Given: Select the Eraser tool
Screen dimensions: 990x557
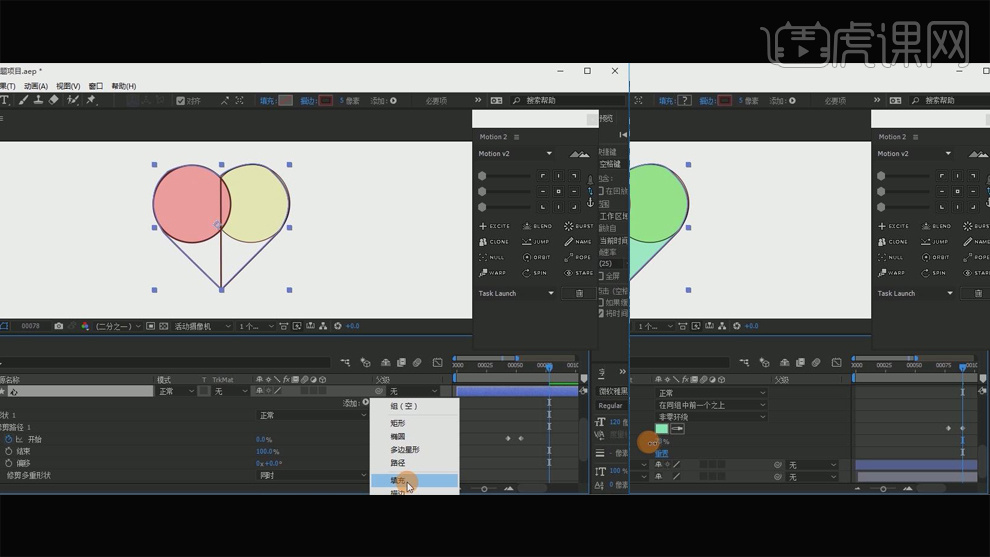Looking at the screenshot, I should pyautogui.click(x=54, y=100).
